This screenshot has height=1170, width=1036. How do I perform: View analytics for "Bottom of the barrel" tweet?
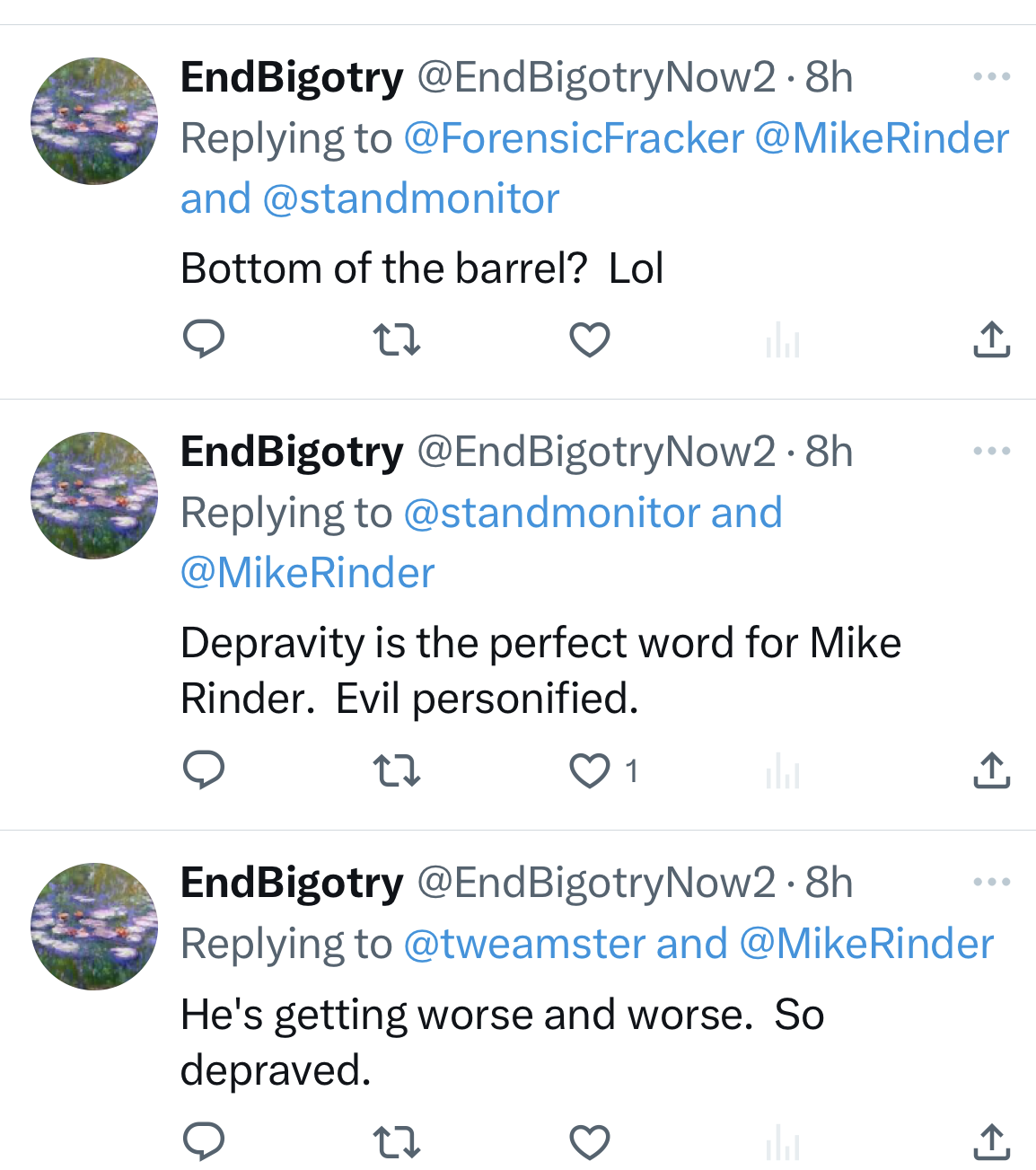(783, 341)
